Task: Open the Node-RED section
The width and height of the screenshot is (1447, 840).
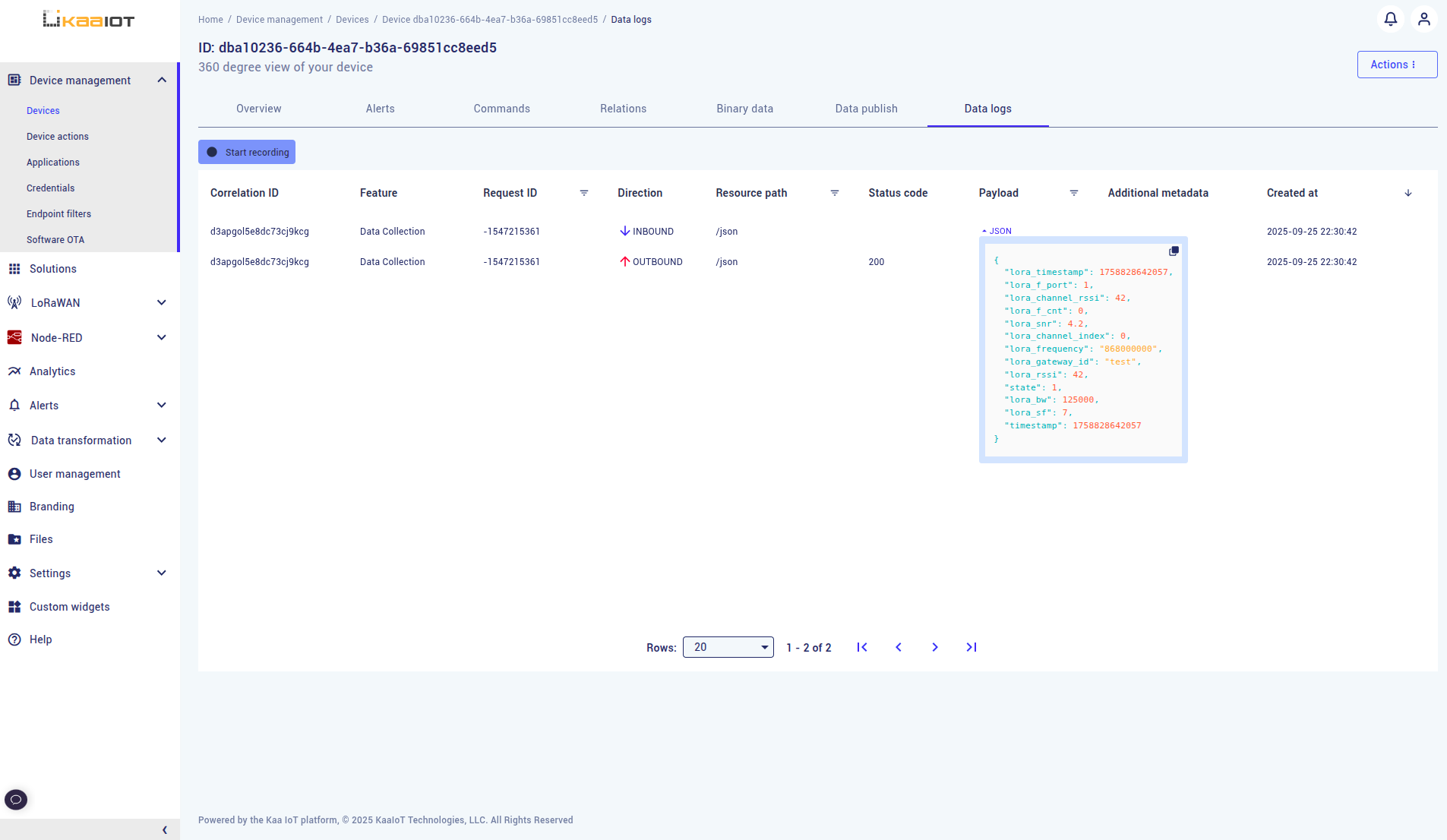Action: pyautogui.click(x=56, y=337)
